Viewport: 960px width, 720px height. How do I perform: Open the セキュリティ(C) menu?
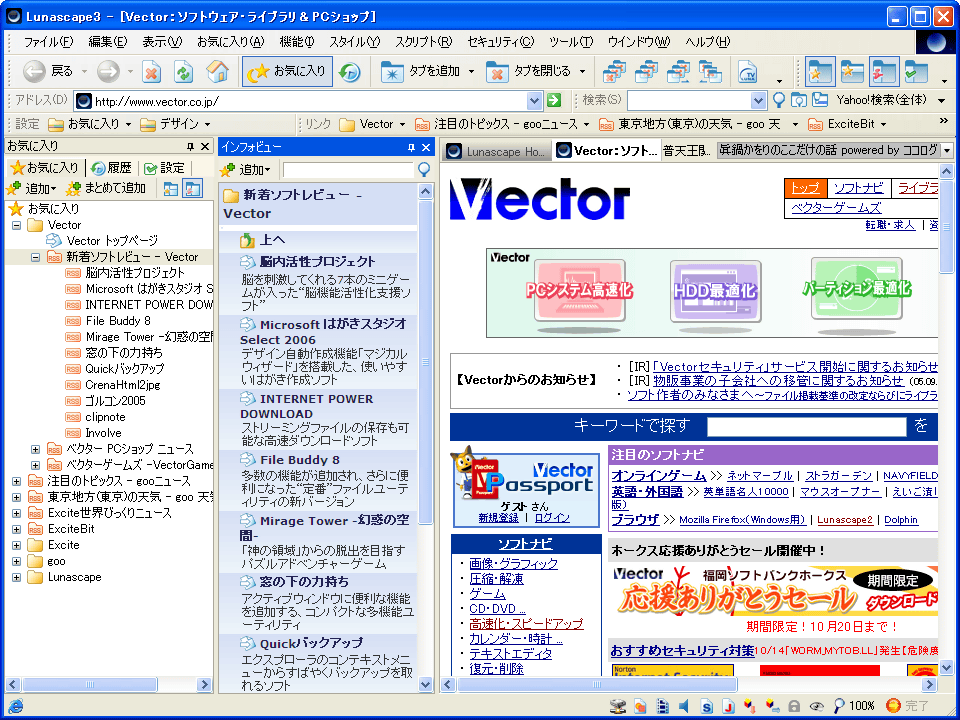tap(500, 42)
